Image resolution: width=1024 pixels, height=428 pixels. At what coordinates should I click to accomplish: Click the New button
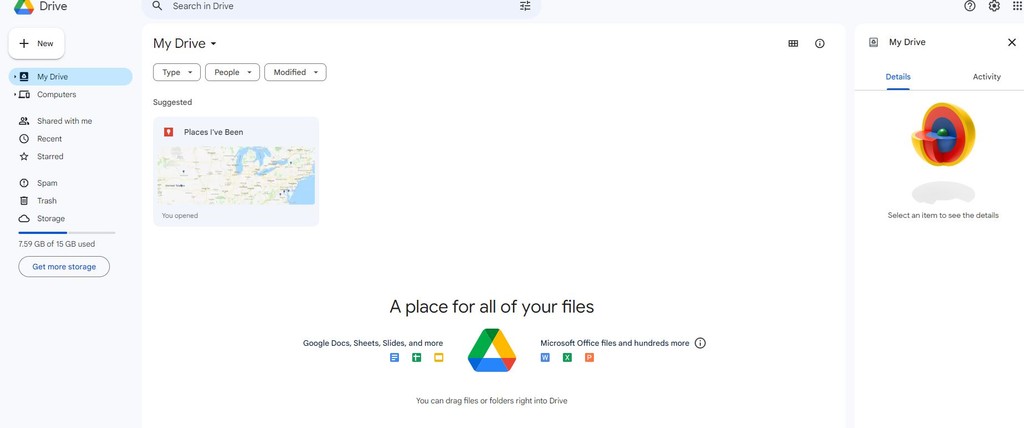[37, 44]
